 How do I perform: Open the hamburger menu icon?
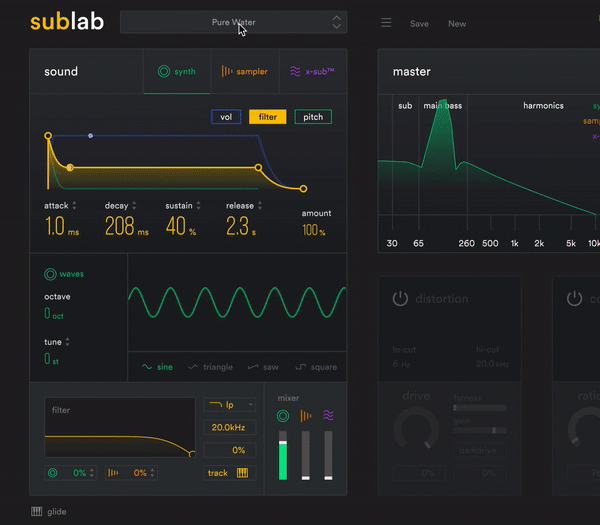tap(386, 23)
